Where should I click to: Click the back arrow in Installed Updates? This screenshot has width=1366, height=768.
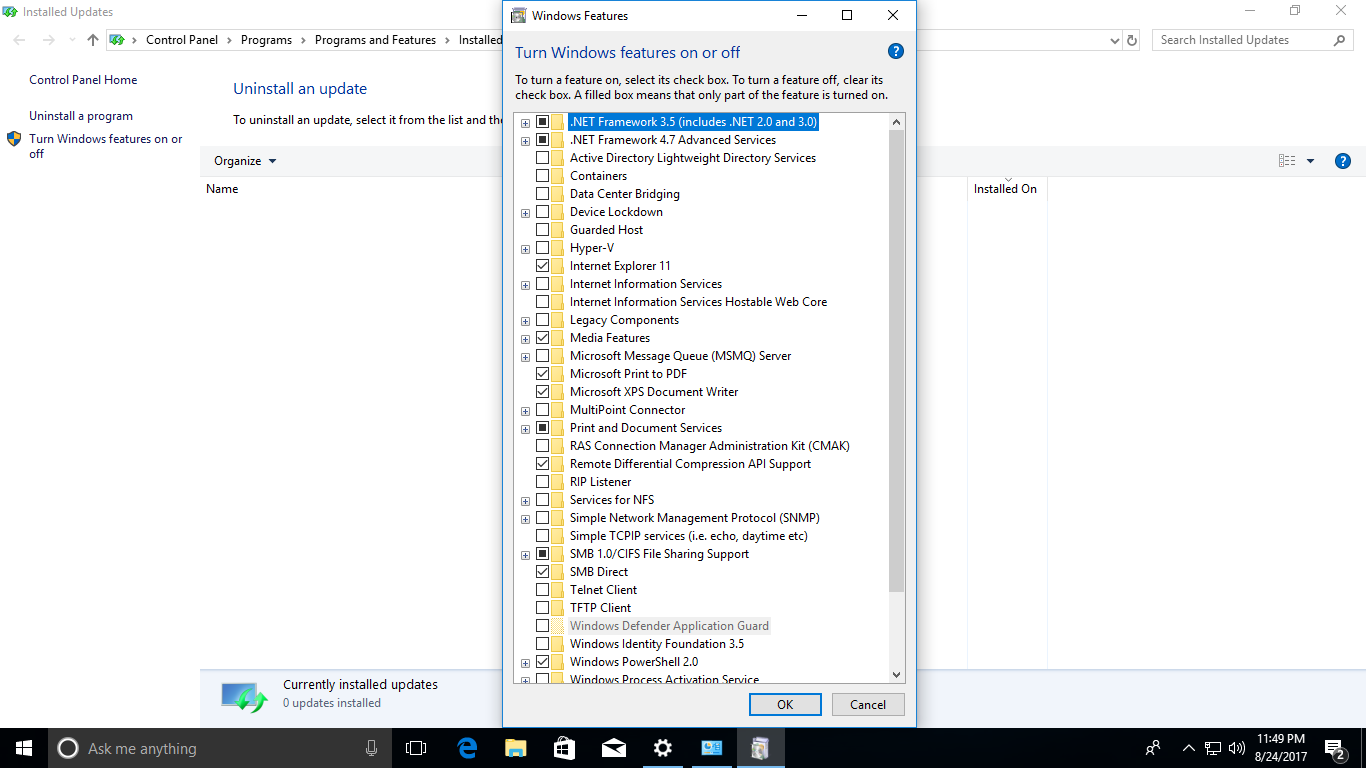[20, 40]
